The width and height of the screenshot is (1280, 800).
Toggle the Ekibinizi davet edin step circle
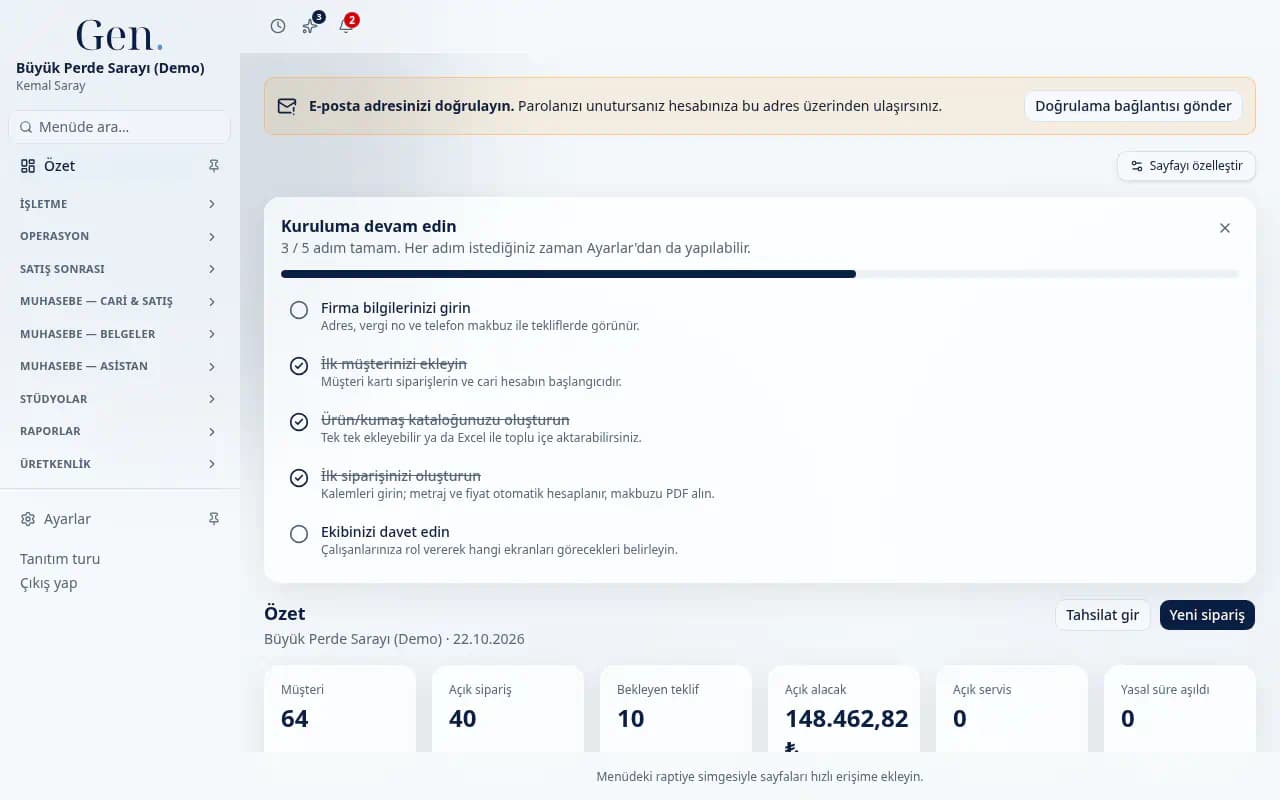click(x=299, y=534)
